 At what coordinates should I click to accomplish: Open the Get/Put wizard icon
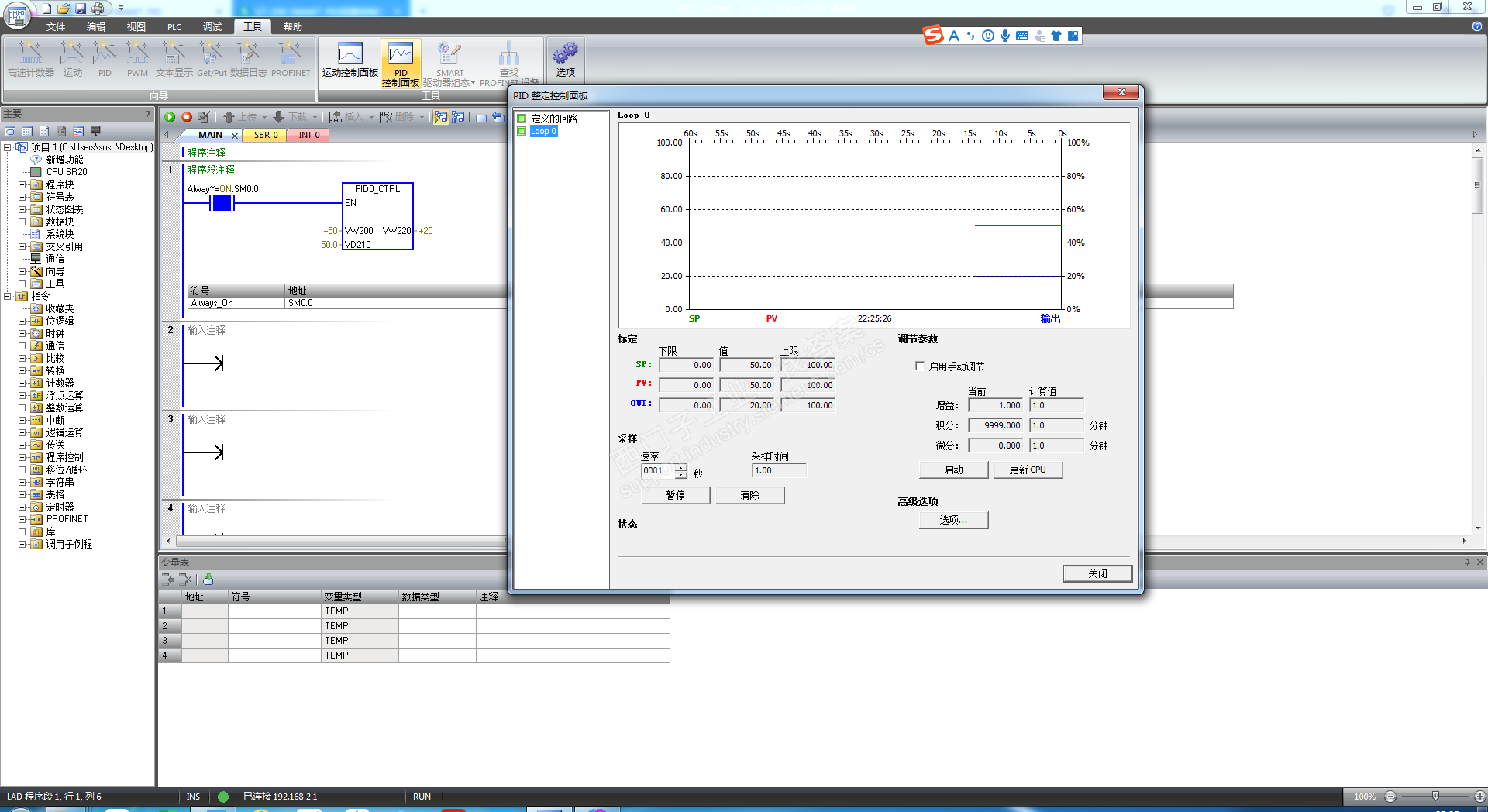coord(212,59)
